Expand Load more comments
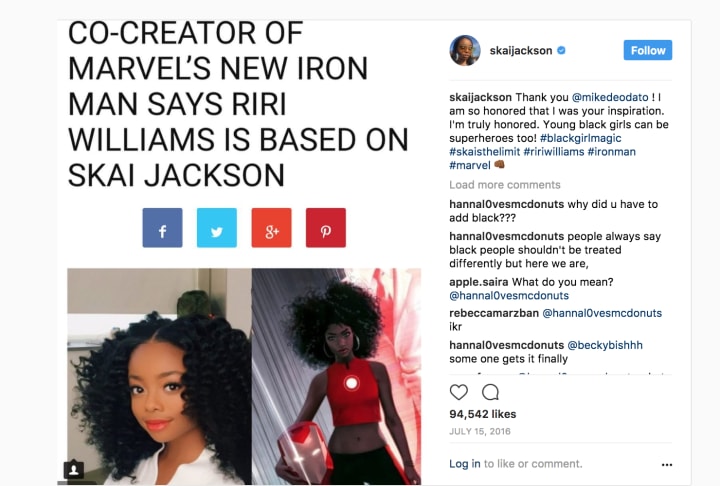Viewport: 720px width, 486px height. pyautogui.click(x=505, y=185)
